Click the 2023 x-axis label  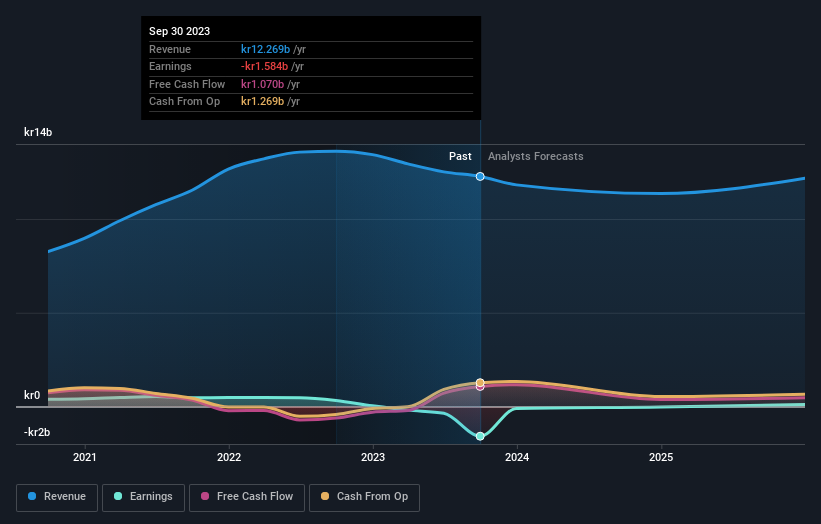373,457
